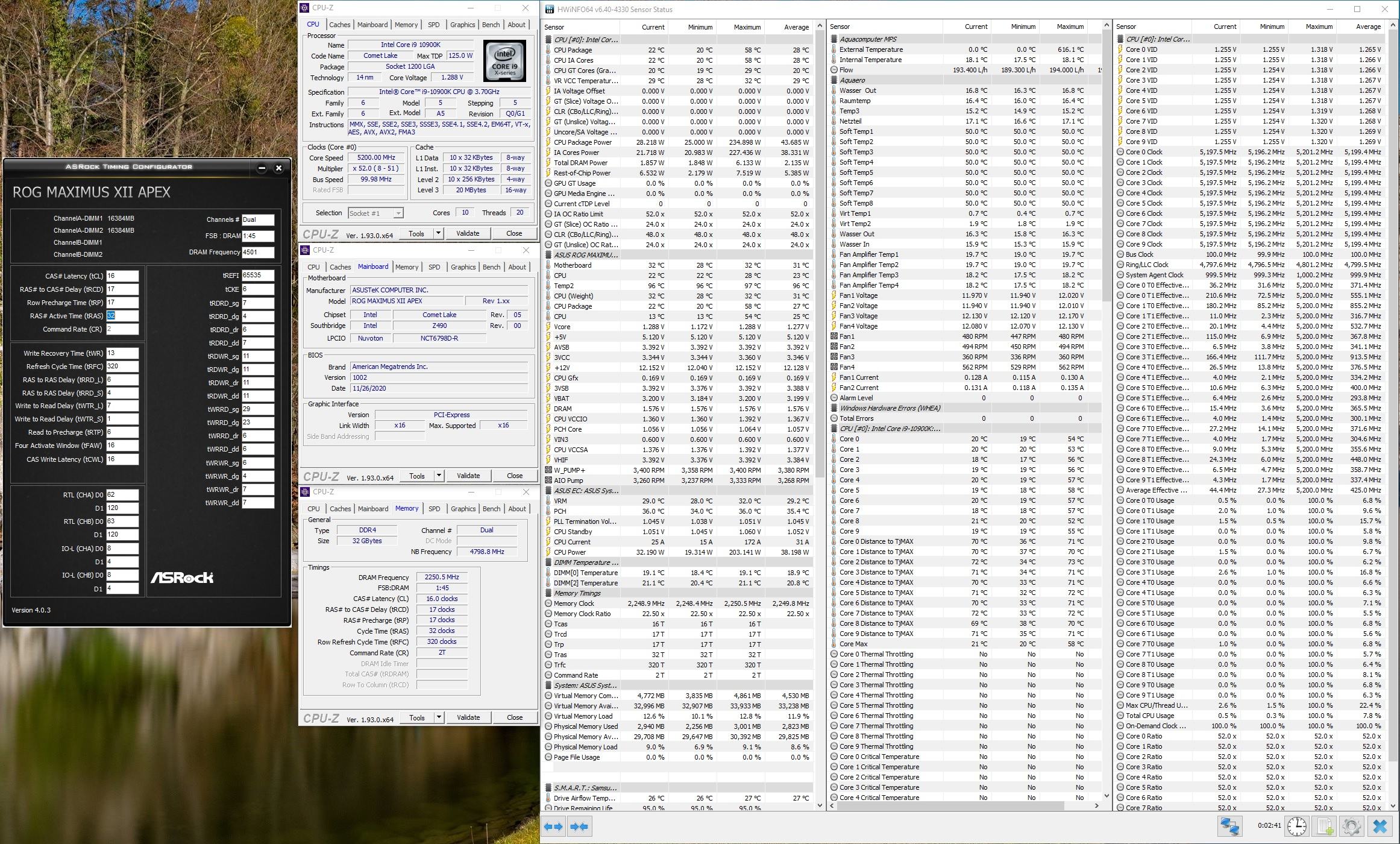Minimize the ASRock Timing Configurator window

[x=262, y=168]
